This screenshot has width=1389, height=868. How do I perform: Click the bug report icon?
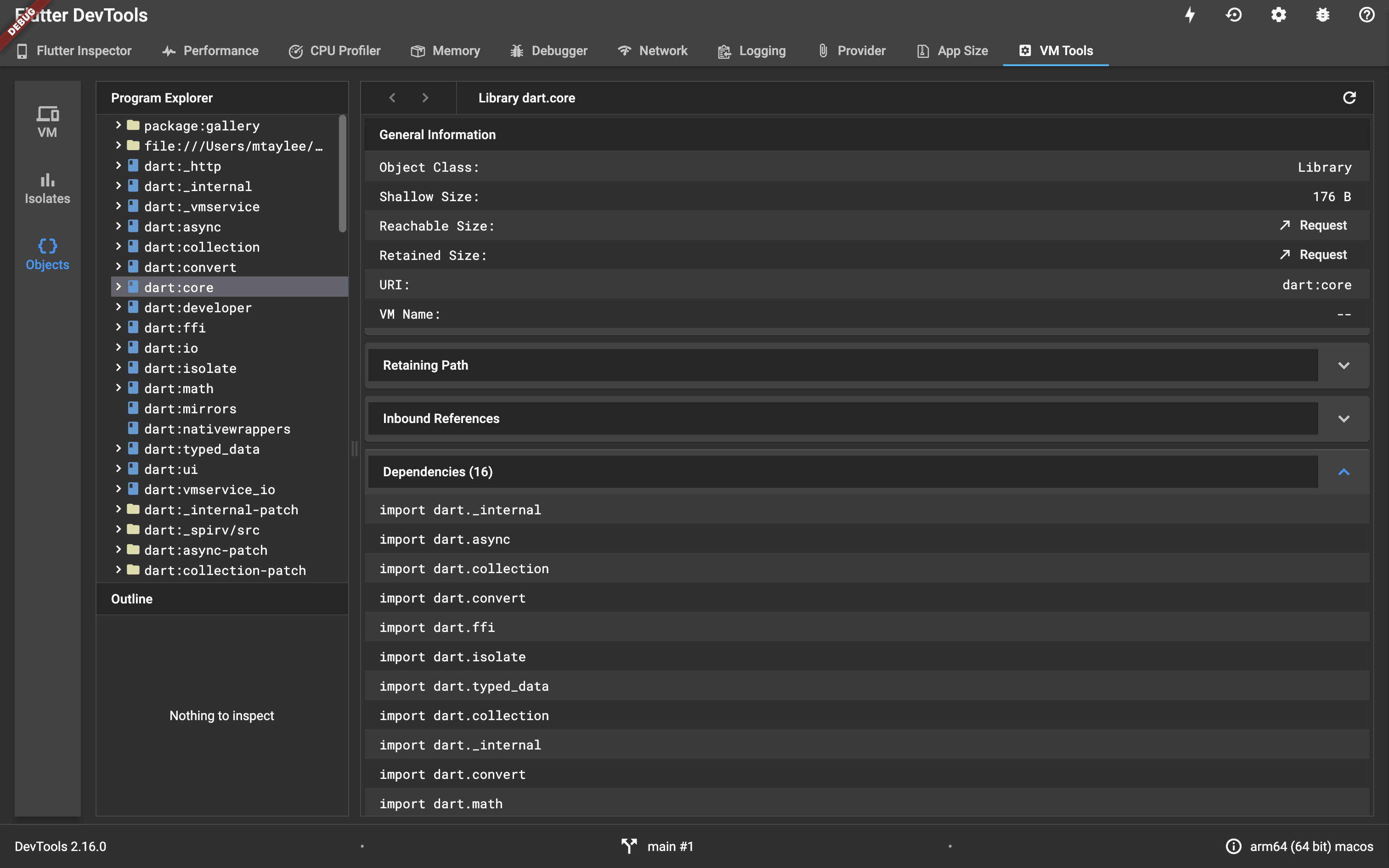1322,15
